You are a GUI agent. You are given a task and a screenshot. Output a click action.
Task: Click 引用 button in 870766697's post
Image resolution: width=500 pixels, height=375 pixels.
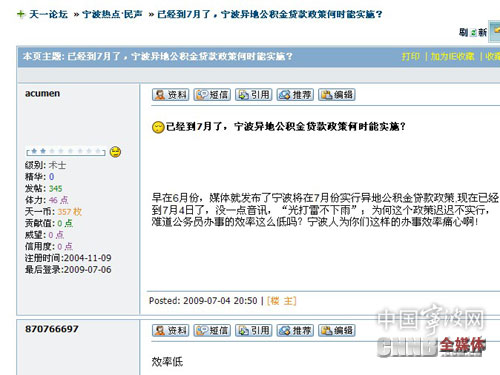click(254, 330)
